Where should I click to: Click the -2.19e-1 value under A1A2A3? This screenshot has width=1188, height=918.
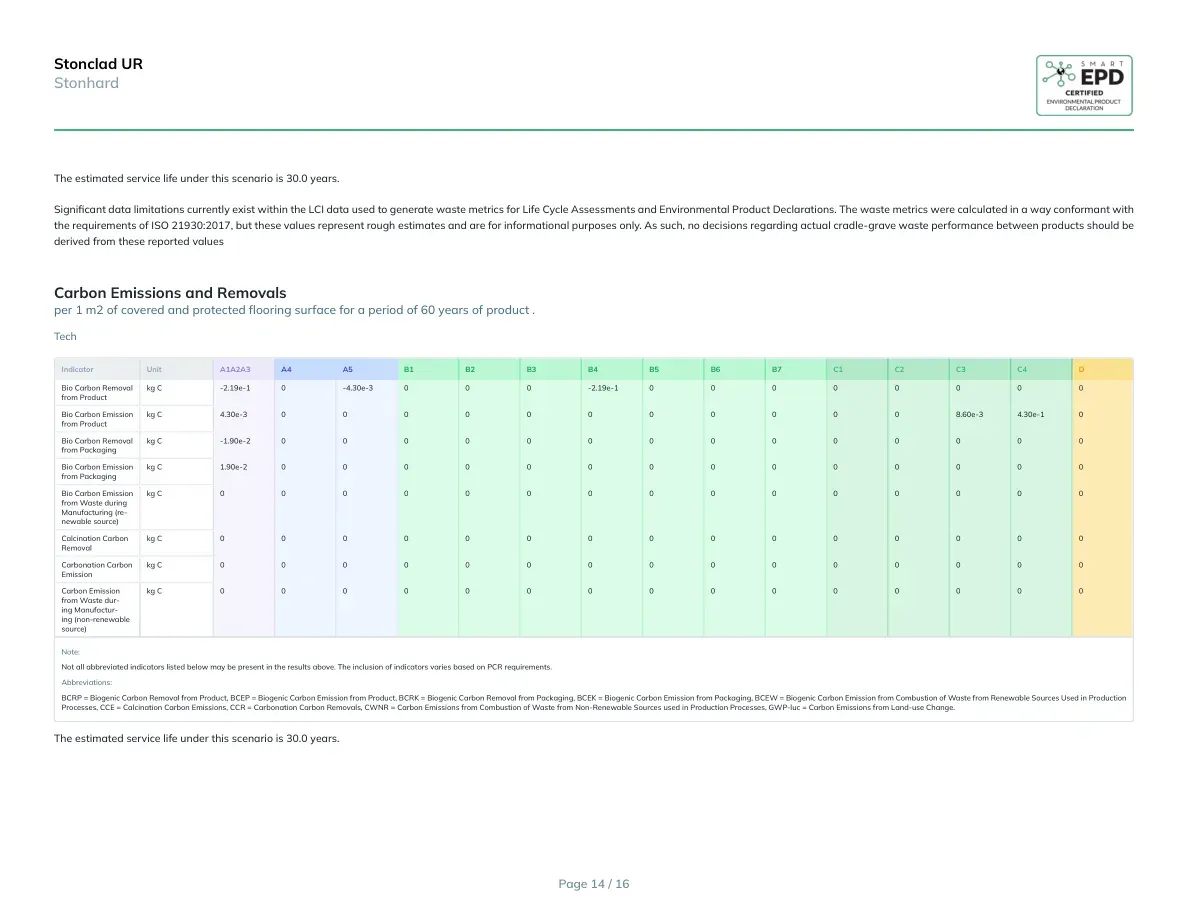[x=235, y=388]
